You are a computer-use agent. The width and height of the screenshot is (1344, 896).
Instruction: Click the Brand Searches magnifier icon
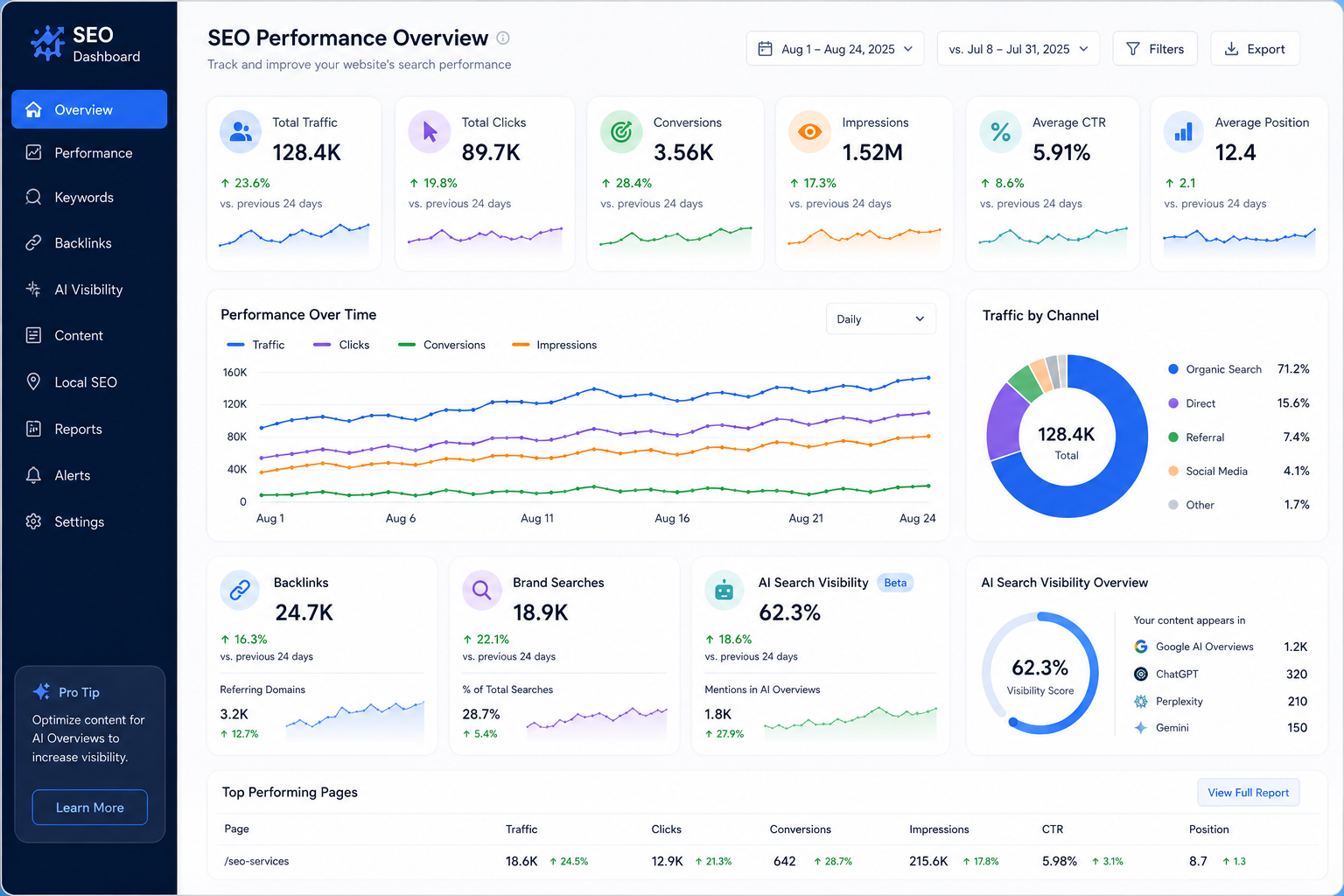[x=481, y=591]
